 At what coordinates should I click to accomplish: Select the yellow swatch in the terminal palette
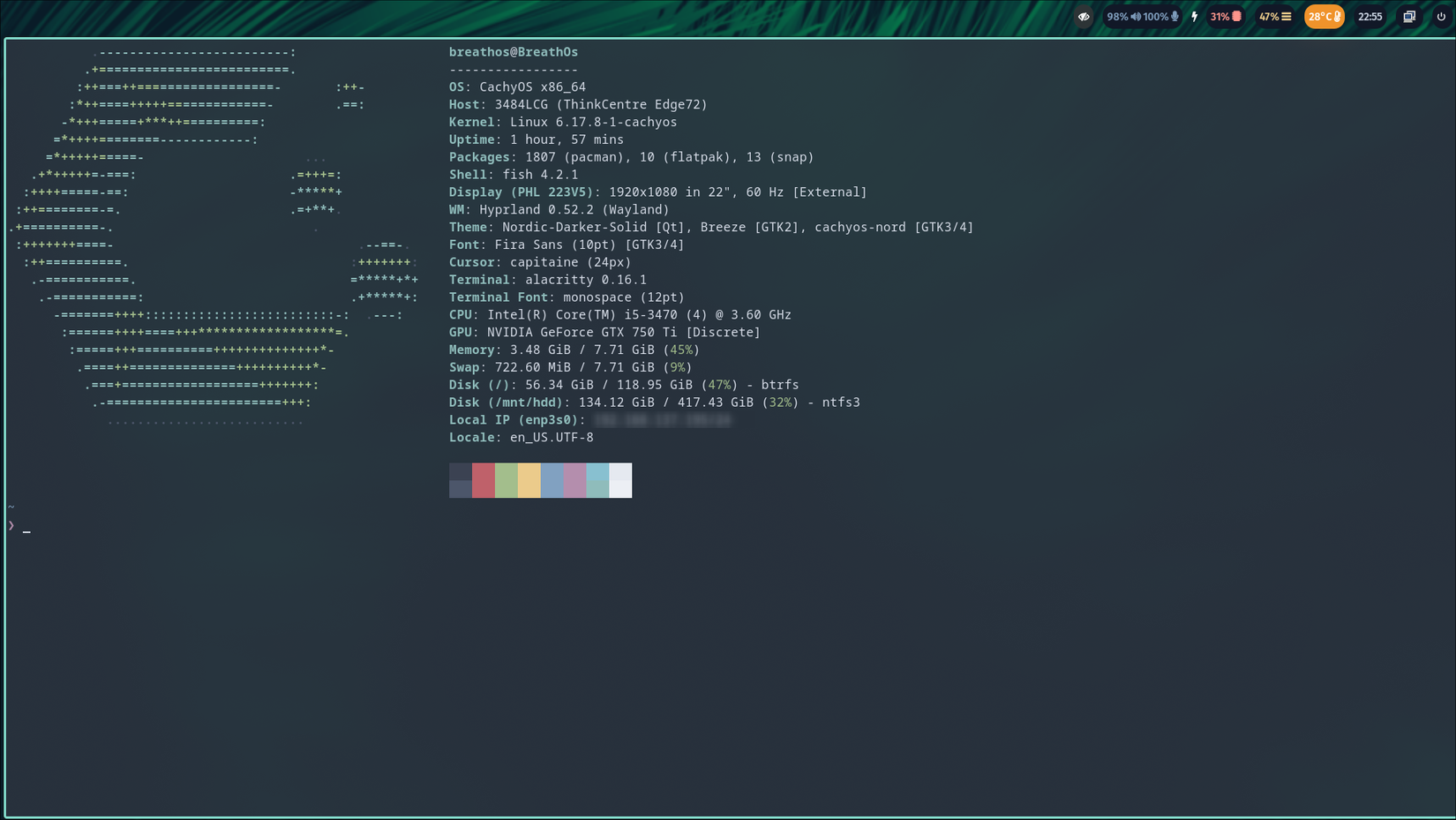[529, 480]
